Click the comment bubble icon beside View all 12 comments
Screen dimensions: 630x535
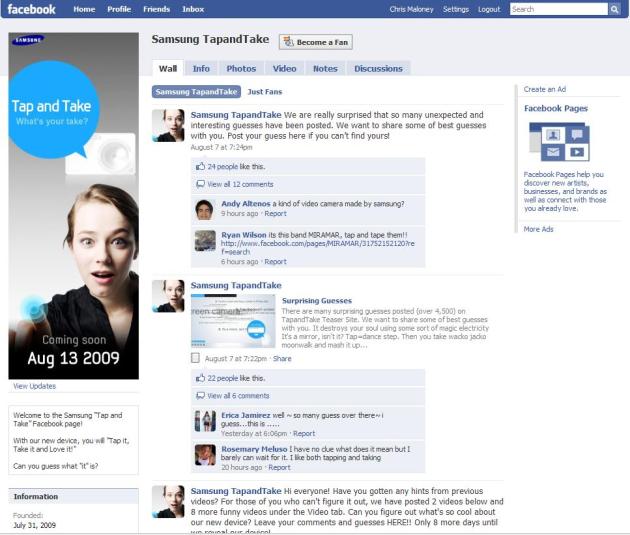pos(200,184)
